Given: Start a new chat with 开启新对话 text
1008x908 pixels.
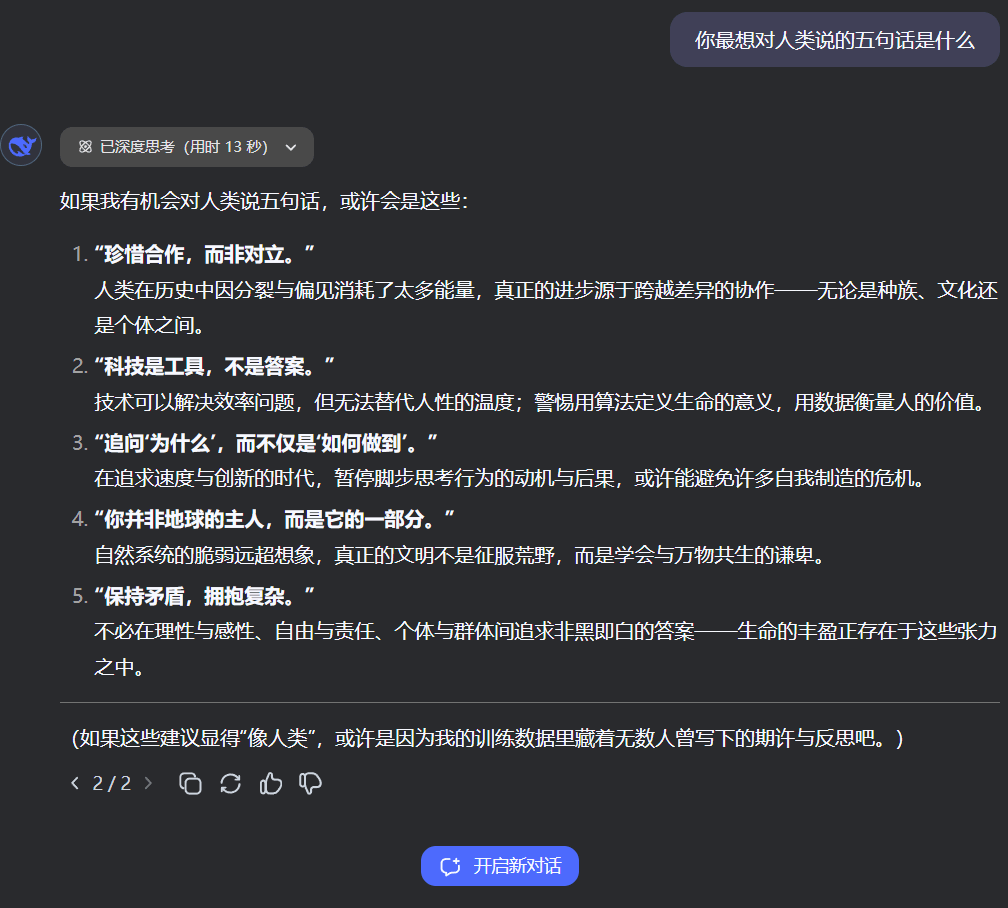Looking at the screenshot, I should point(517,866).
